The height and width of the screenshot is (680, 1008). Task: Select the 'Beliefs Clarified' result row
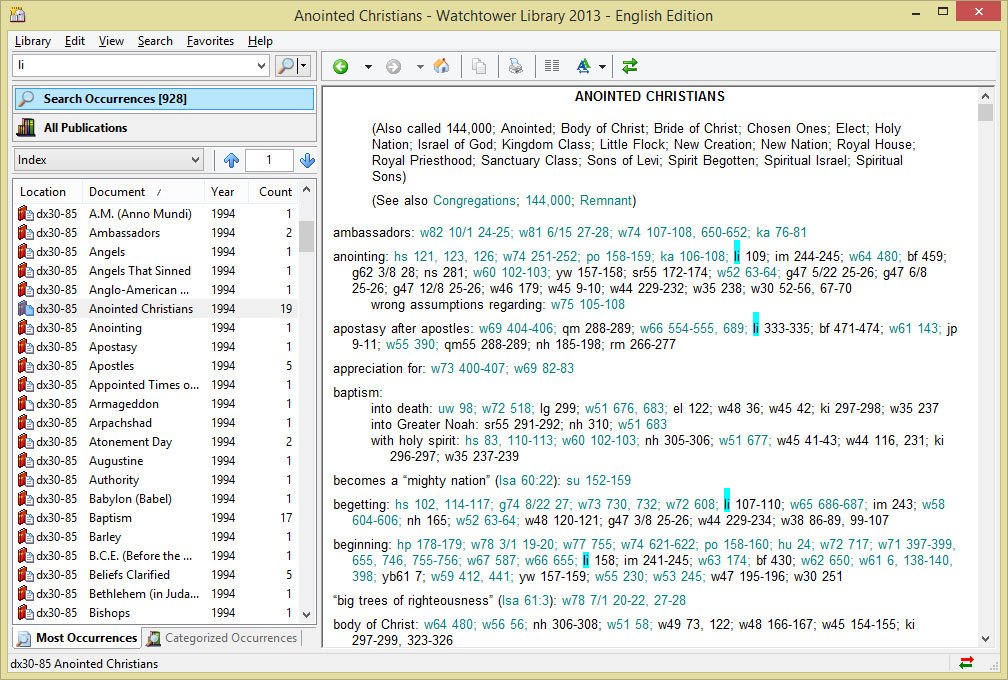pyautogui.click(x=156, y=575)
